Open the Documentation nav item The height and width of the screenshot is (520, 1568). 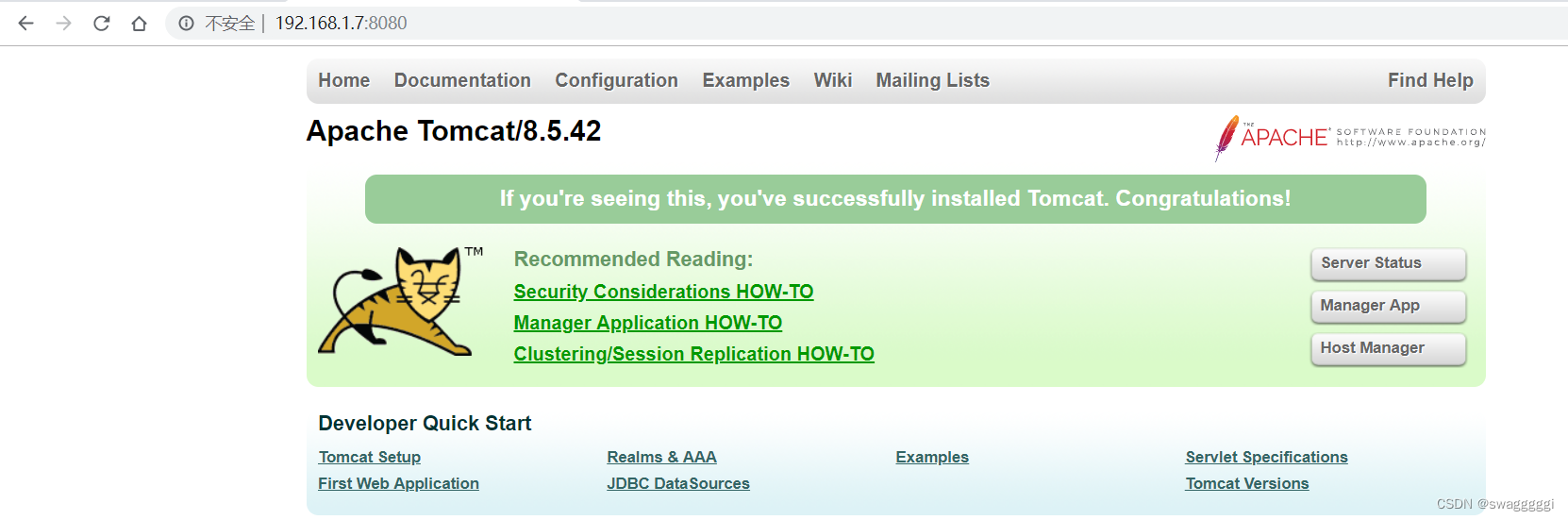coord(462,81)
